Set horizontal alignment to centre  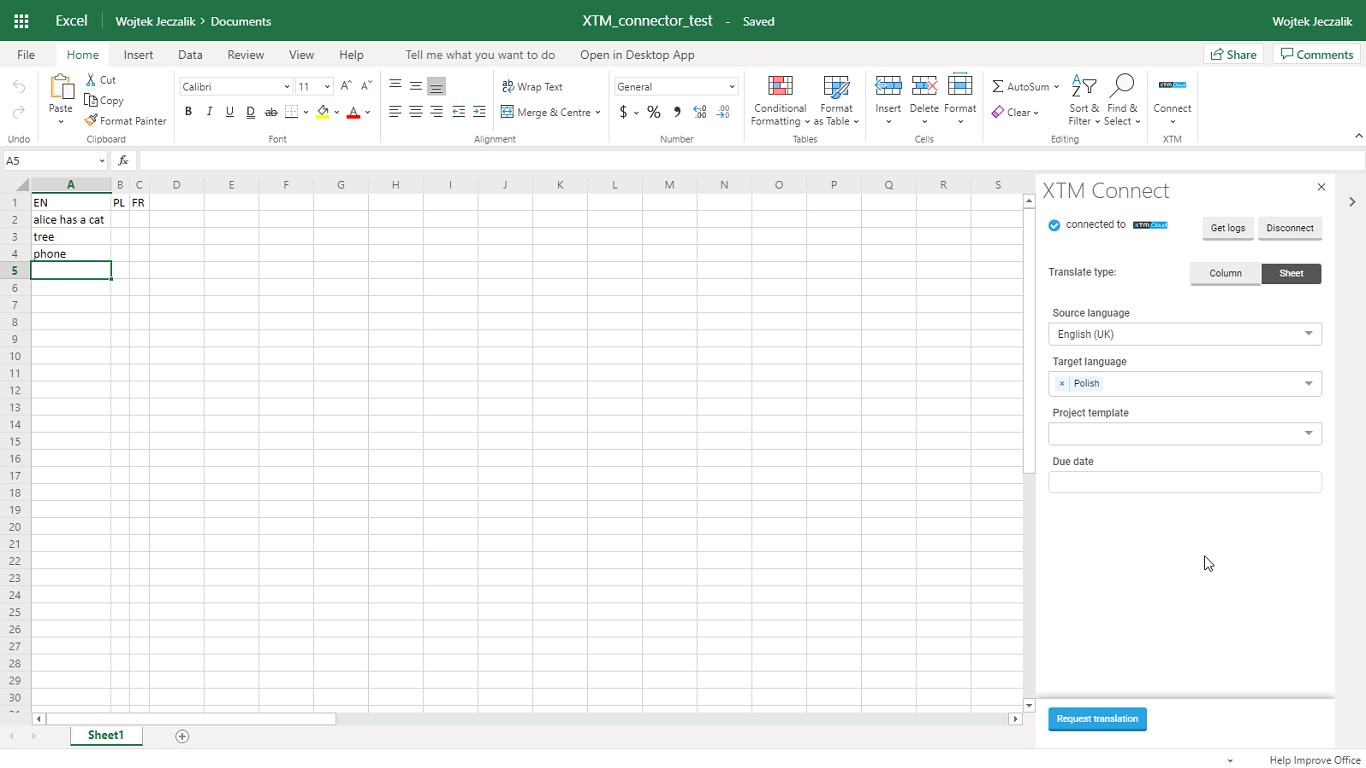tap(415, 112)
